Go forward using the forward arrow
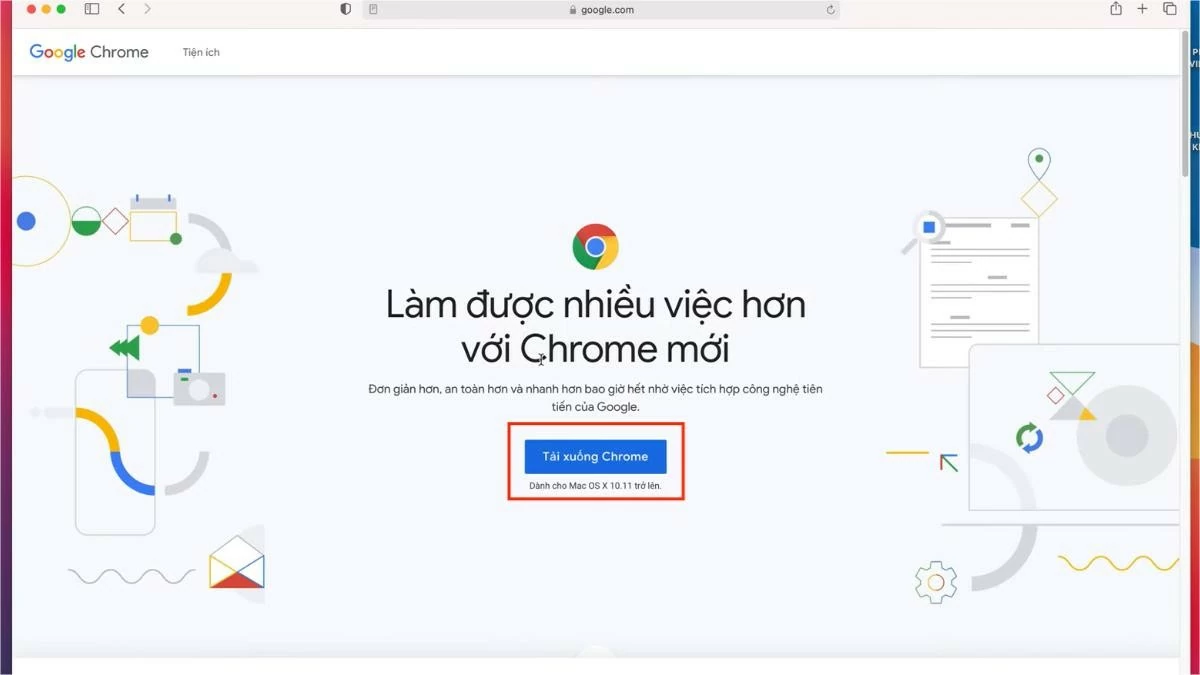 (146, 9)
